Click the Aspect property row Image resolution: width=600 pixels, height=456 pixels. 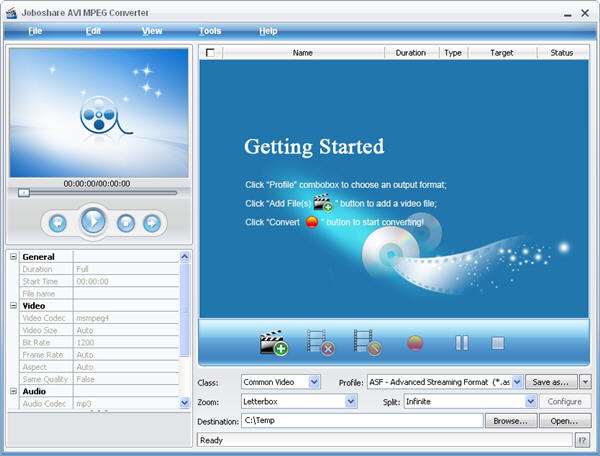coord(99,367)
